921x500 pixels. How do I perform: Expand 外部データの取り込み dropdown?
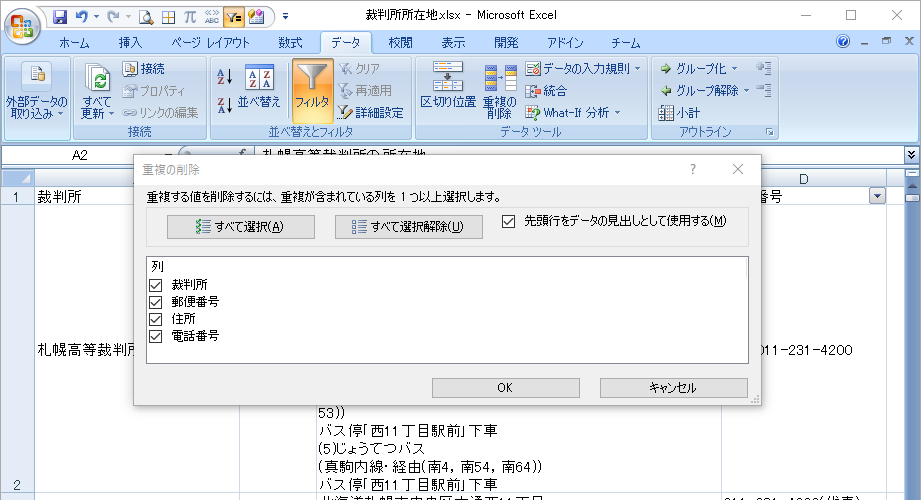pyautogui.click(x=37, y=91)
